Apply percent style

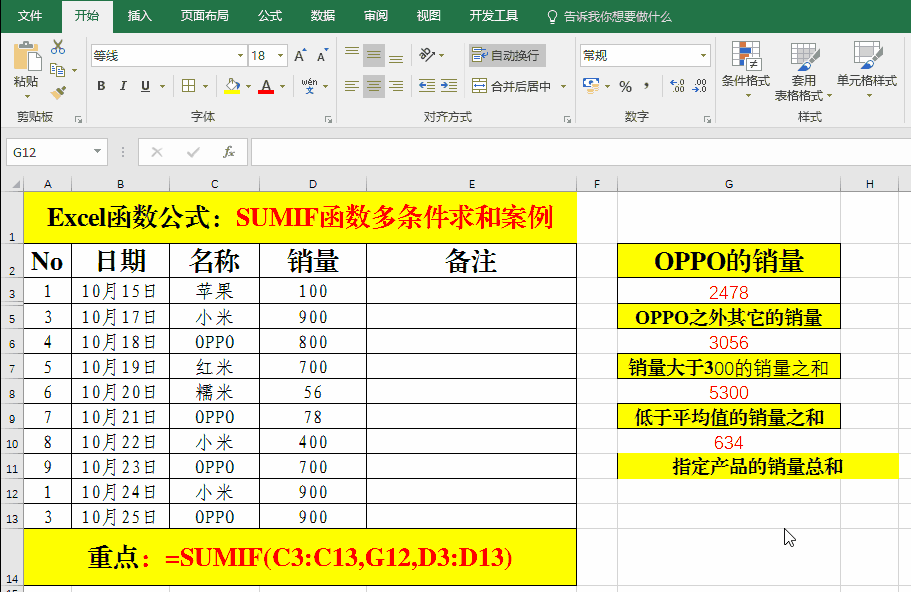point(625,87)
